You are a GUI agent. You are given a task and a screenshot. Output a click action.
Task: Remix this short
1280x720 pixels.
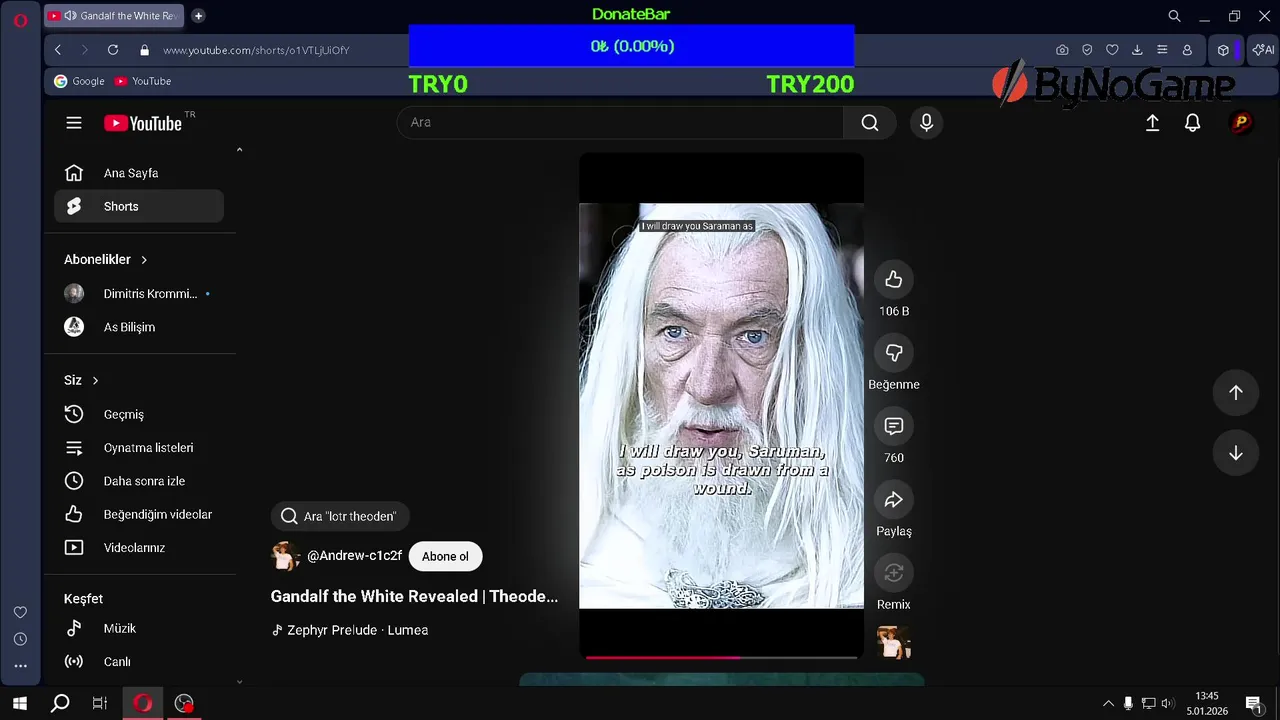(x=894, y=573)
